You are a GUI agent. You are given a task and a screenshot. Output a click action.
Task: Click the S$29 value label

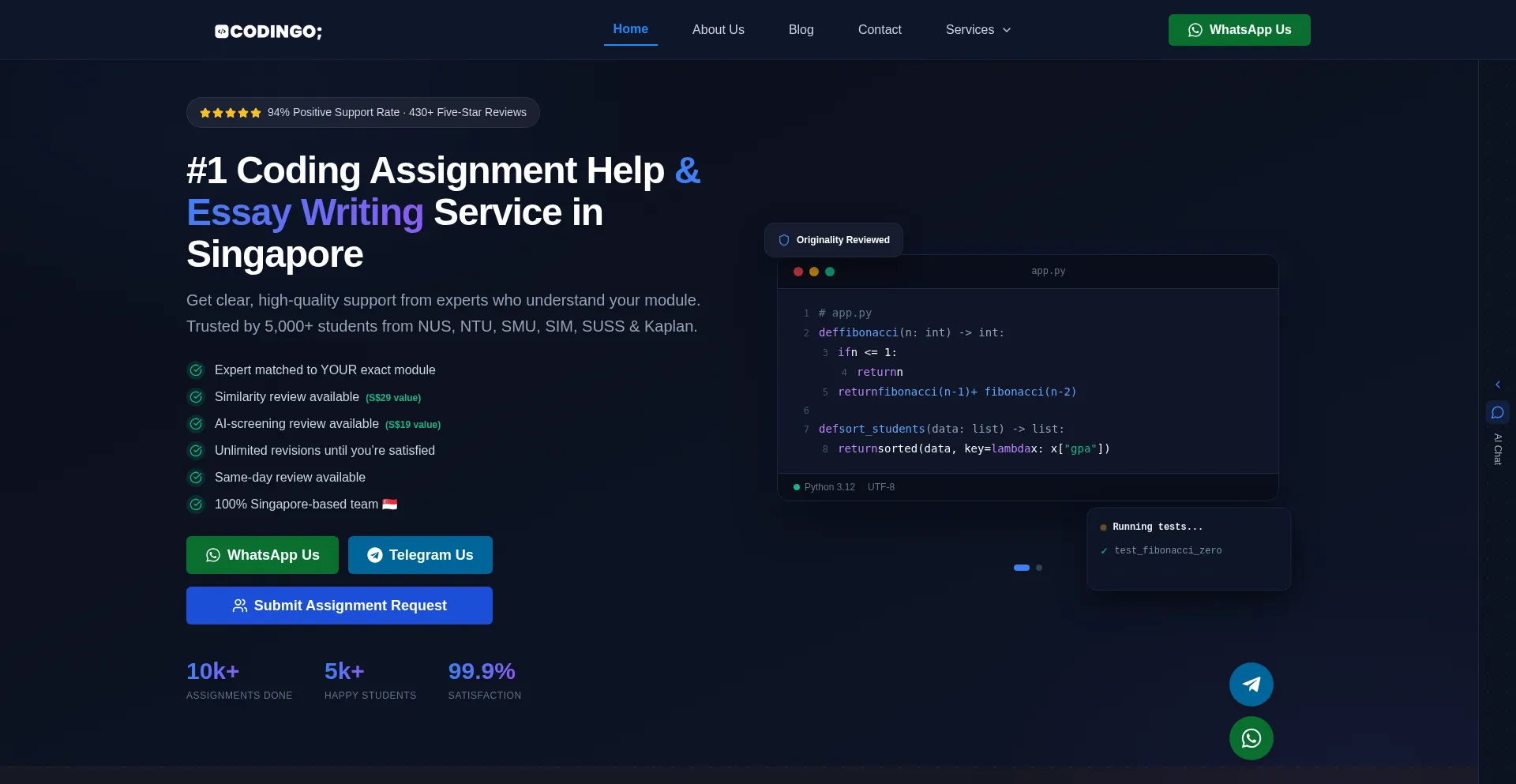[x=393, y=398]
